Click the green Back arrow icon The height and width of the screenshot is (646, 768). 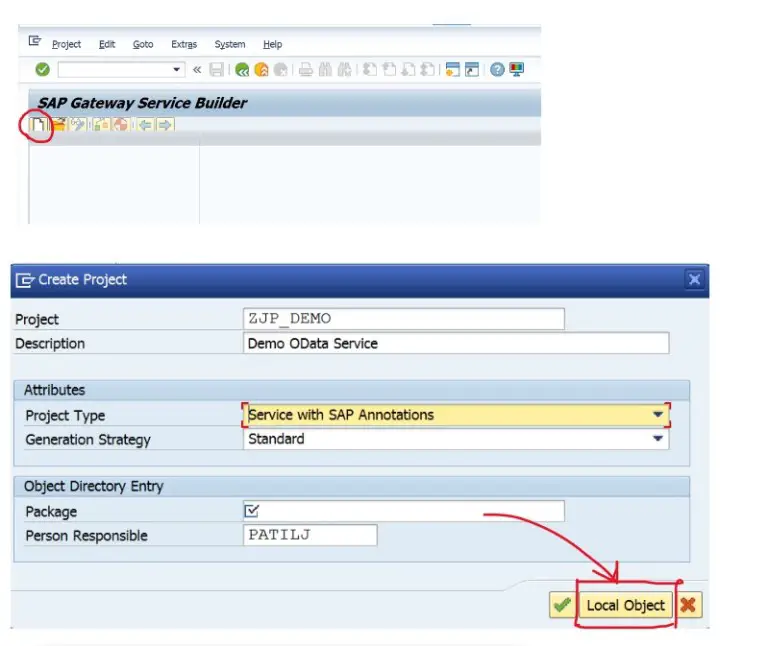pos(242,70)
